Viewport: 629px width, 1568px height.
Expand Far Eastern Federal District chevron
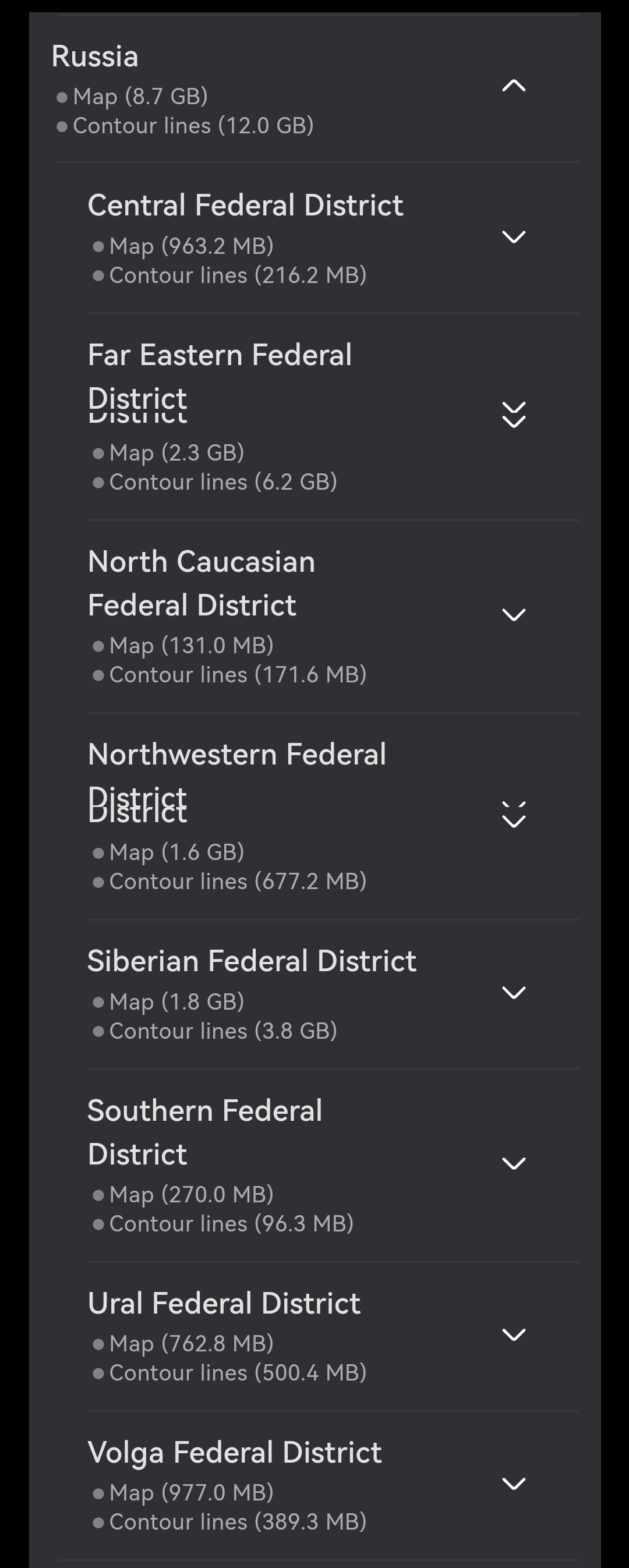pyautogui.click(x=513, y=415)
